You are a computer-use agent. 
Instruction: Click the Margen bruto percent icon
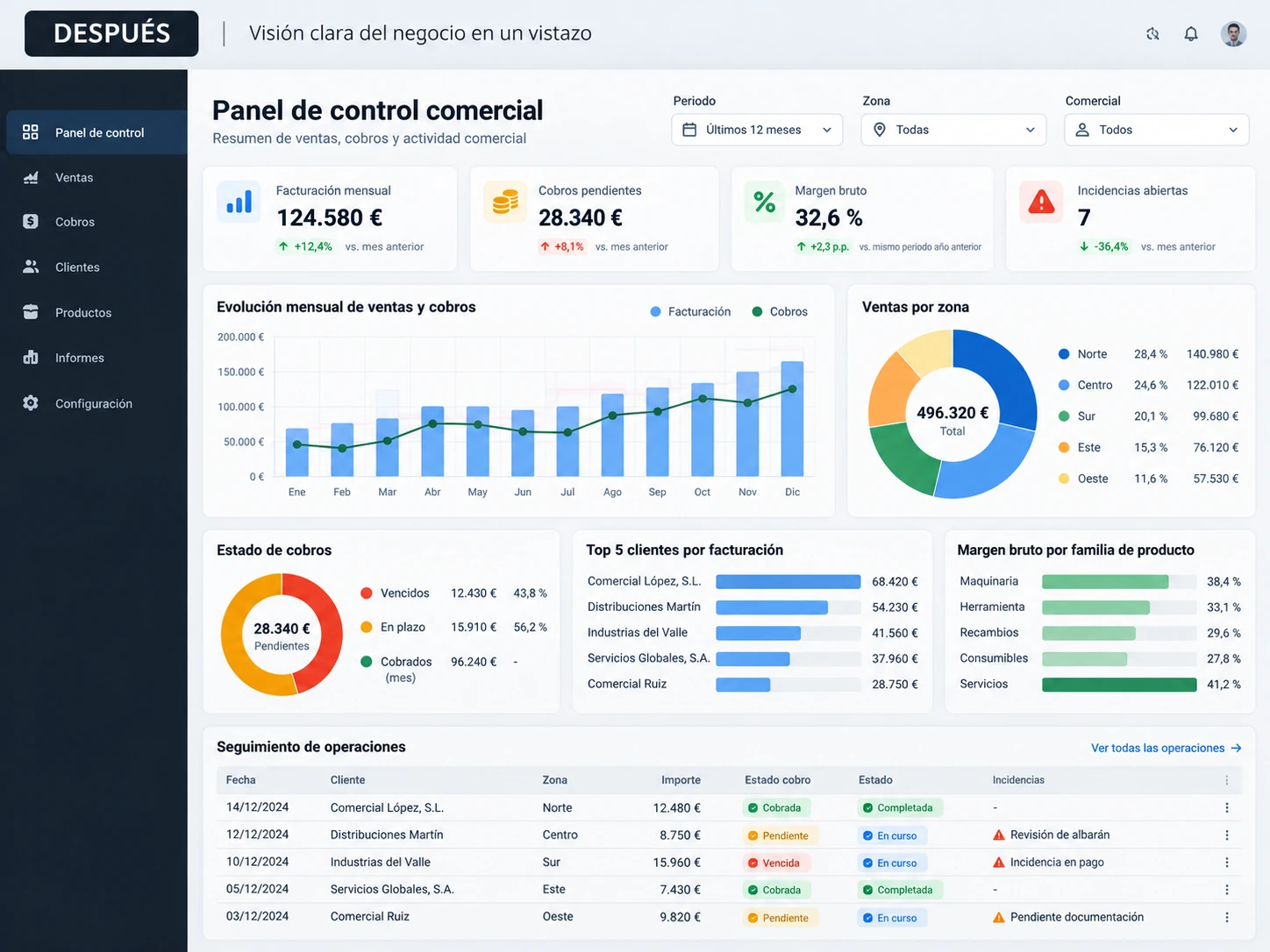(765, 202)
